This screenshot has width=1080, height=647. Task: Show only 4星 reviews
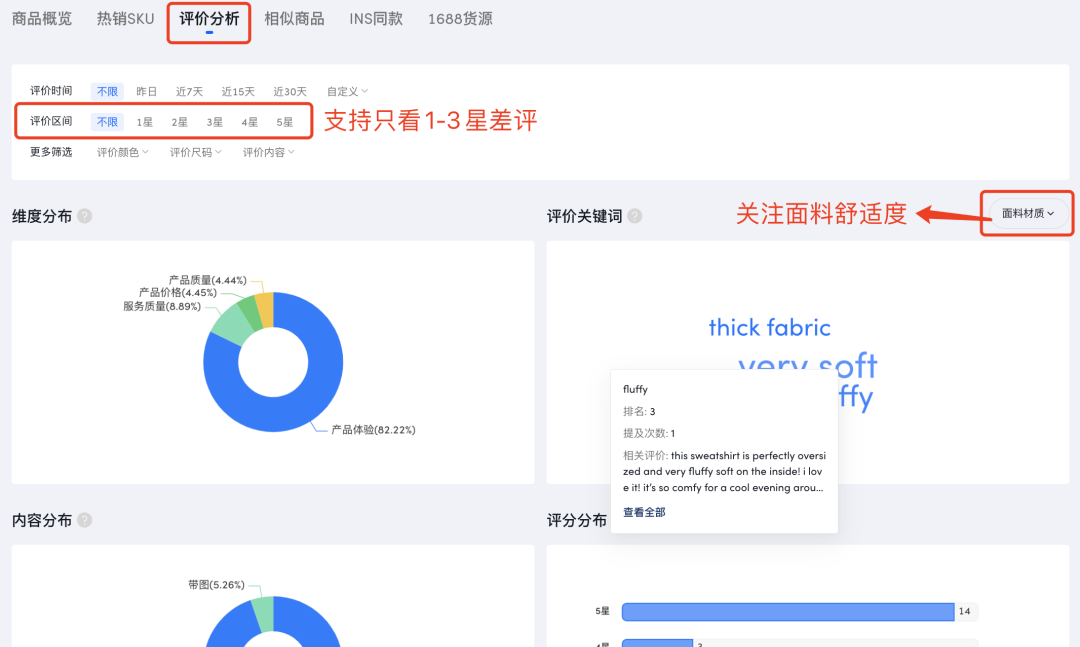tap(249, 122)
